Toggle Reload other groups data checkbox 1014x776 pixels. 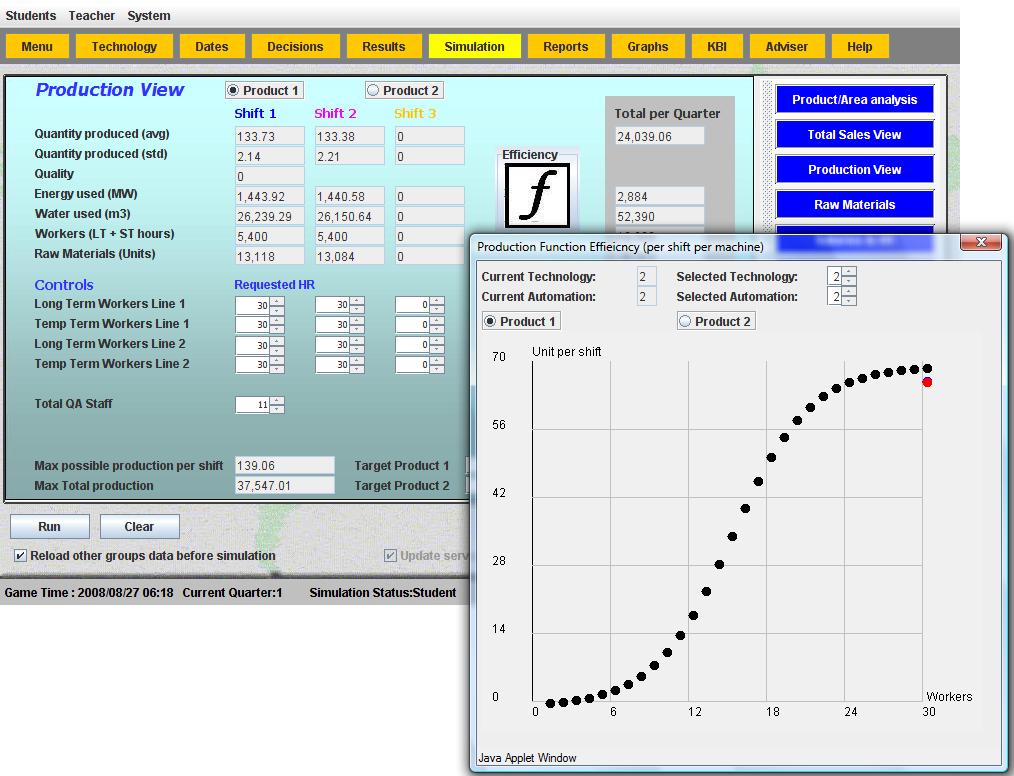point(20,556)
